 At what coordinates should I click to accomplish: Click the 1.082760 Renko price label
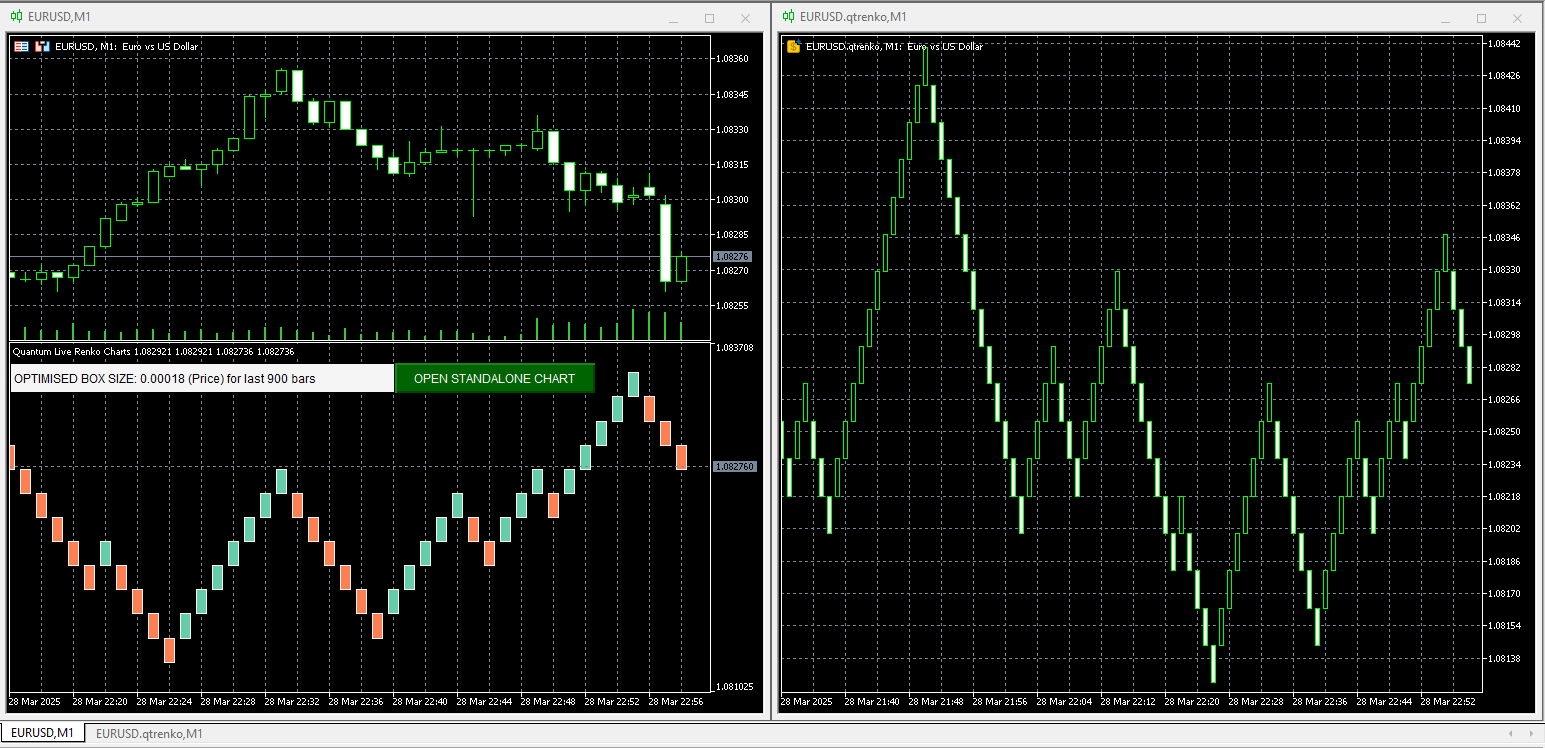pyautogui.click(x=735, y=467)
